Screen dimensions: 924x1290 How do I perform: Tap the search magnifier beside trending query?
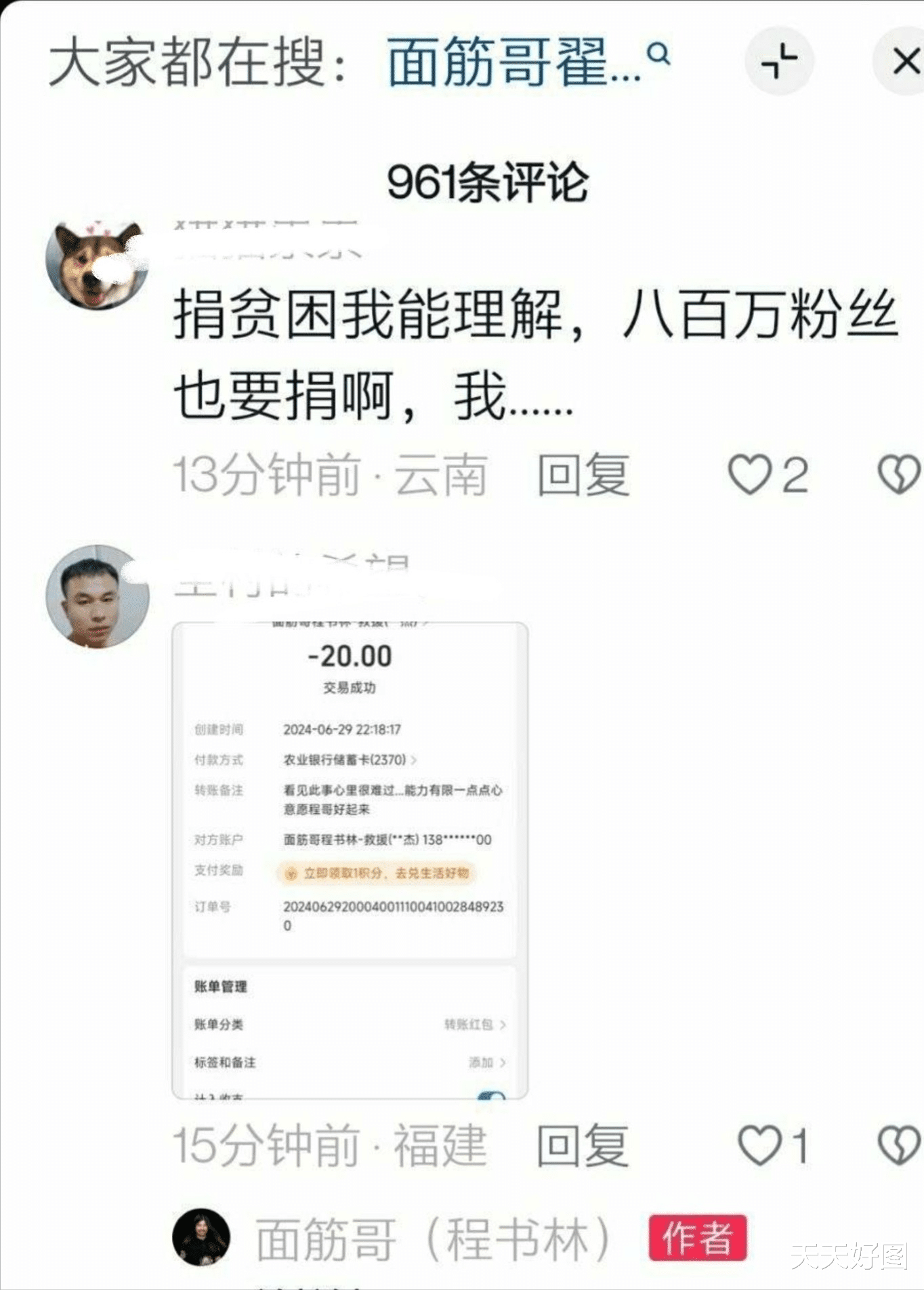658,54
